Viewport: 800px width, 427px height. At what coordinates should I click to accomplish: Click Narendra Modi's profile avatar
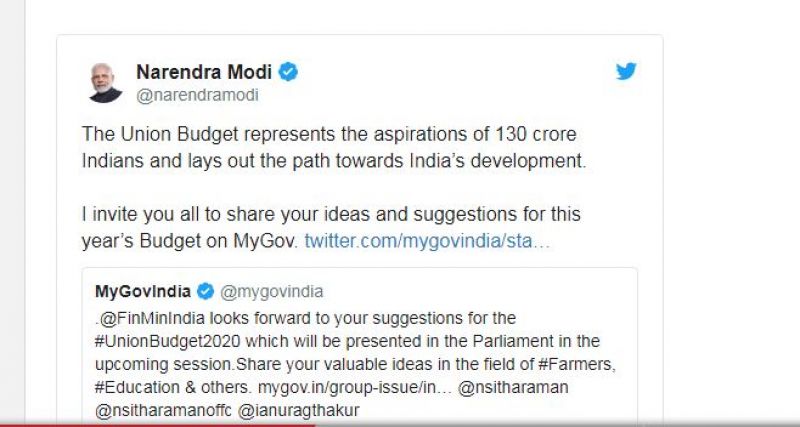point(103,80)
